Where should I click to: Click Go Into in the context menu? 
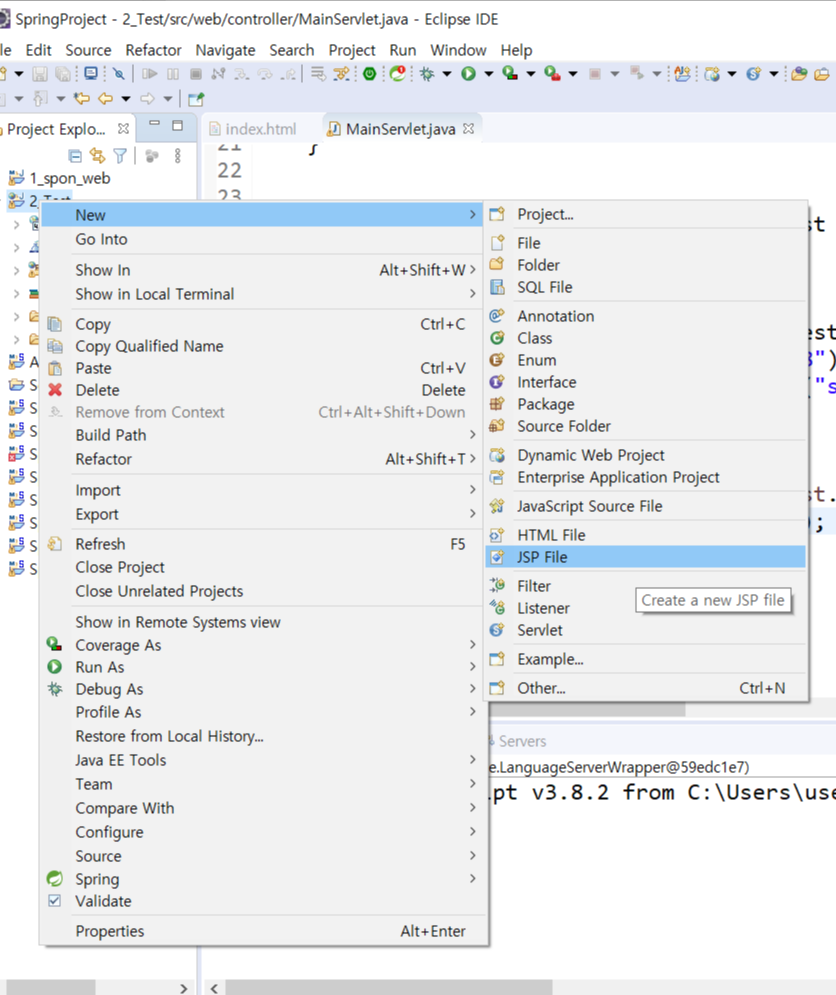pos(263,239)
